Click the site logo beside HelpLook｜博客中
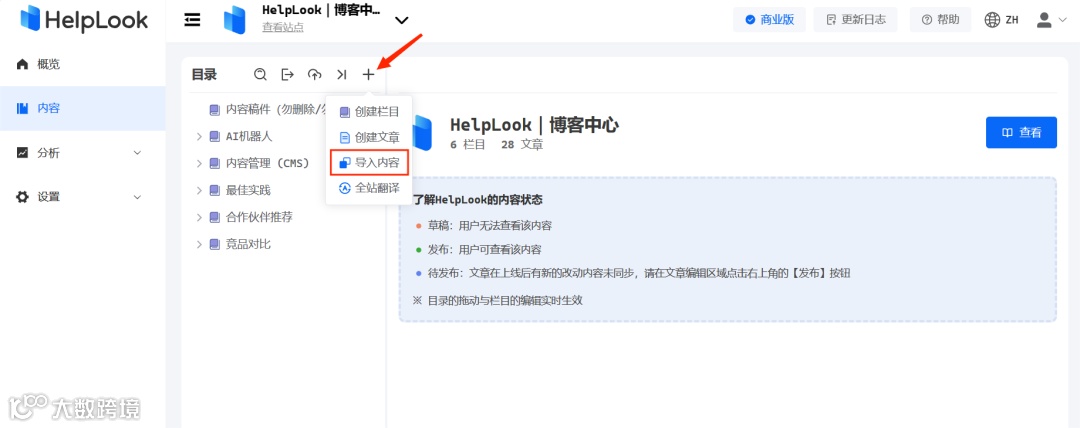The width and height of the screenshot is (1080, 428). (235, 20)
